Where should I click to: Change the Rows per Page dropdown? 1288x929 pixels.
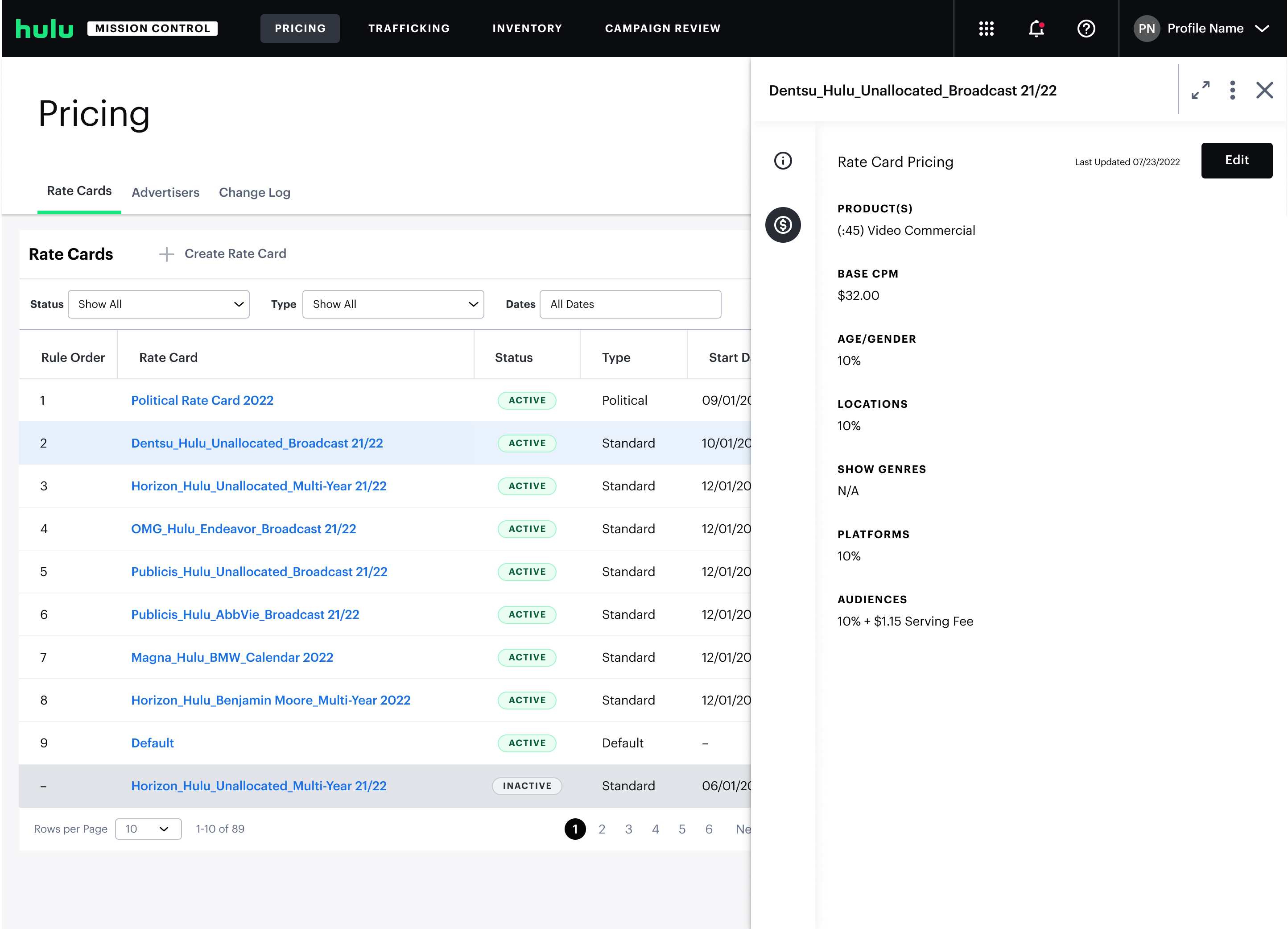point(148,829)
